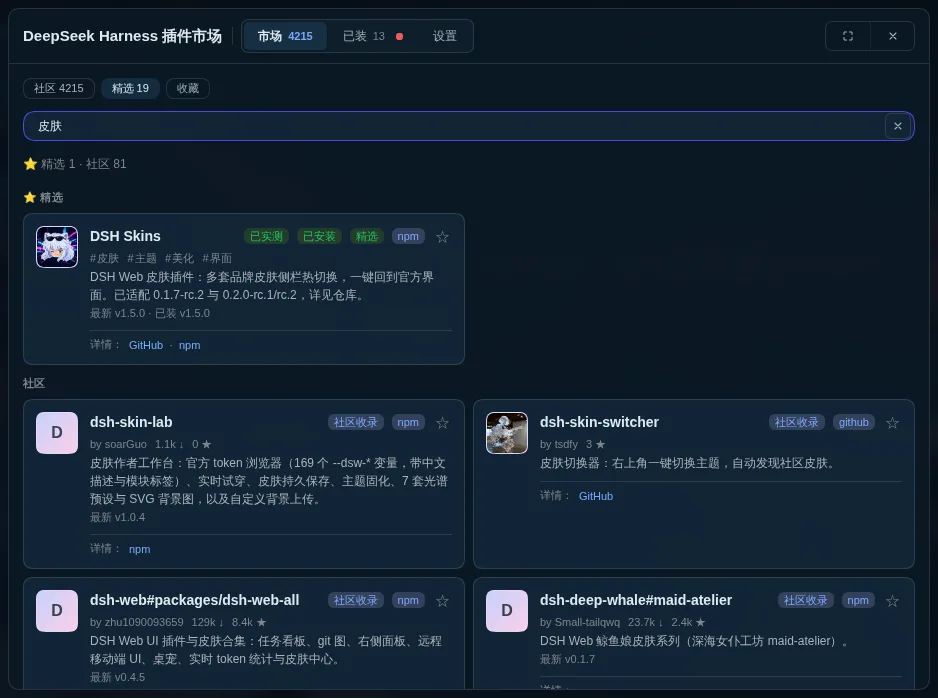Star dsh-deep-whale#maid-atelier plugin
This screenshot has height=698, width=938.
[x=892, y=601]
